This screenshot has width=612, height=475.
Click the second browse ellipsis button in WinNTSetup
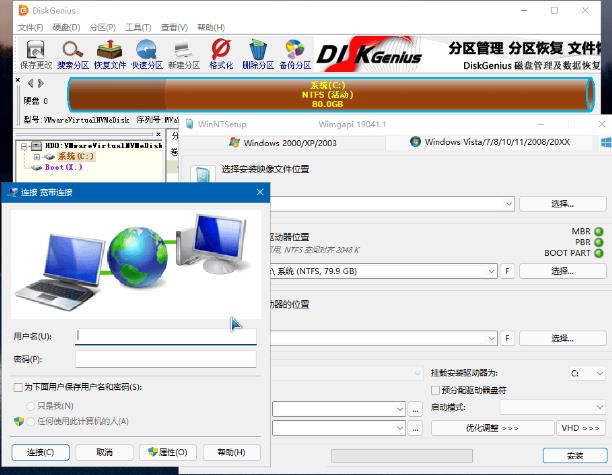[415, 429]
